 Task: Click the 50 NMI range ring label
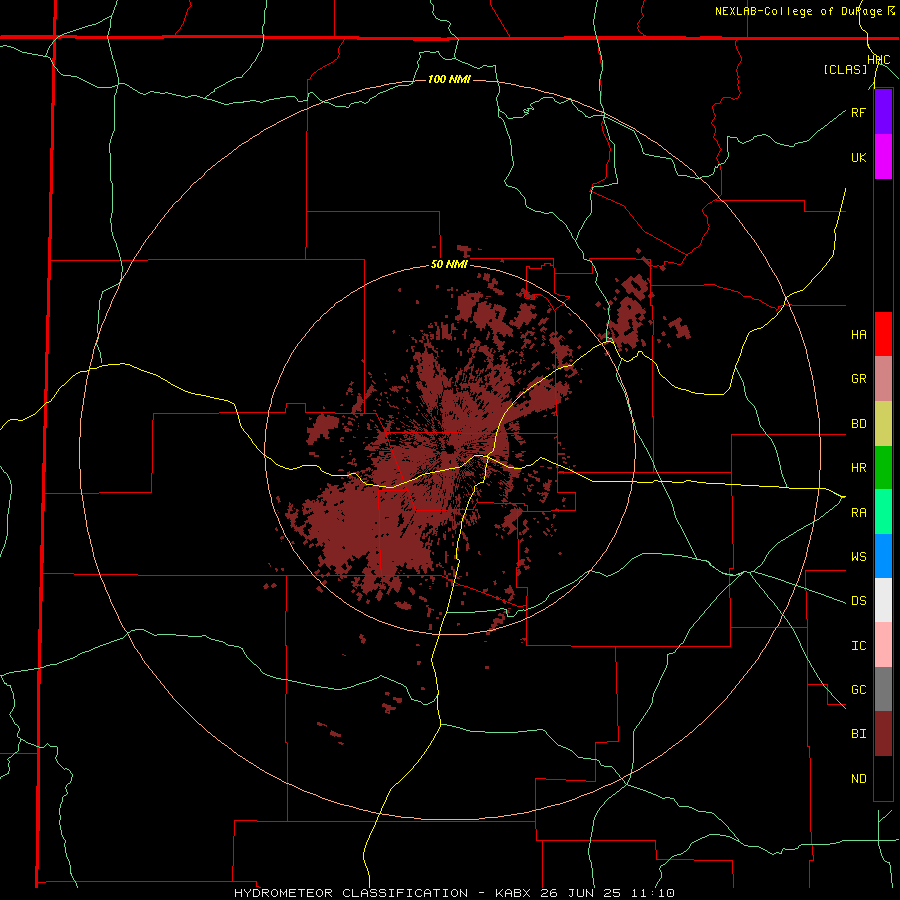coord(449,265)
